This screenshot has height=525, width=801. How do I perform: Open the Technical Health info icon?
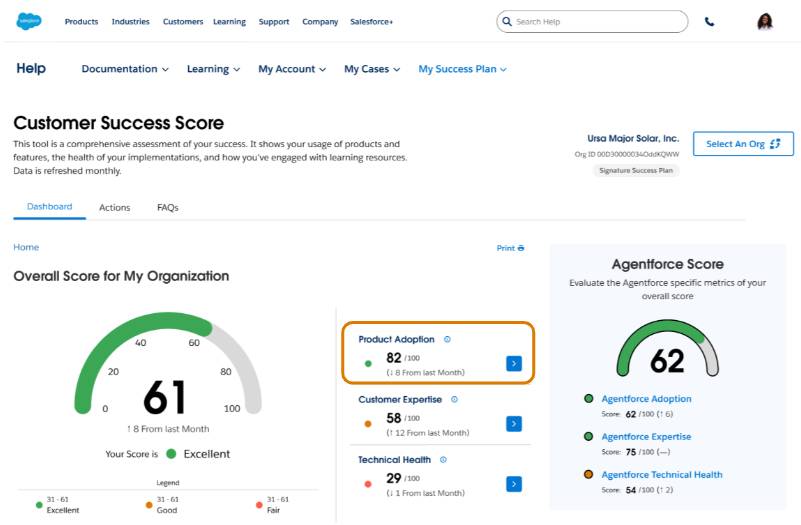443,460
